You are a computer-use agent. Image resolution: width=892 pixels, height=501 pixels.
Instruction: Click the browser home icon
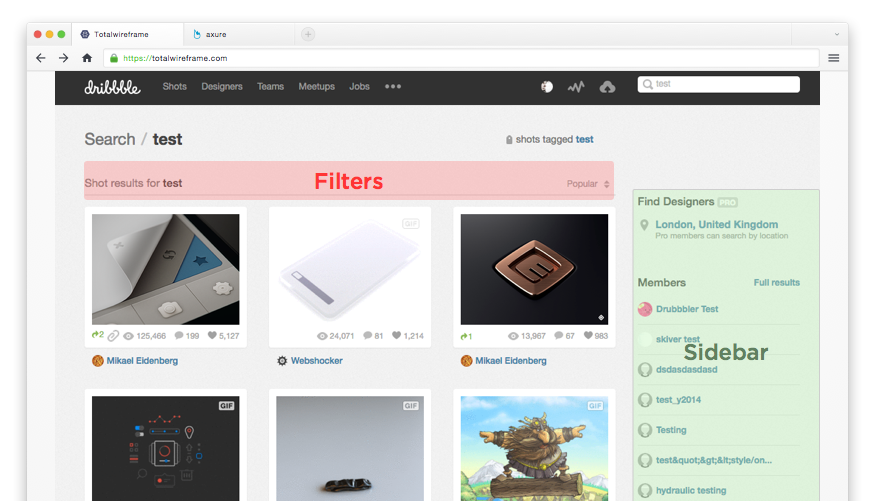click(x=87, y=58)
